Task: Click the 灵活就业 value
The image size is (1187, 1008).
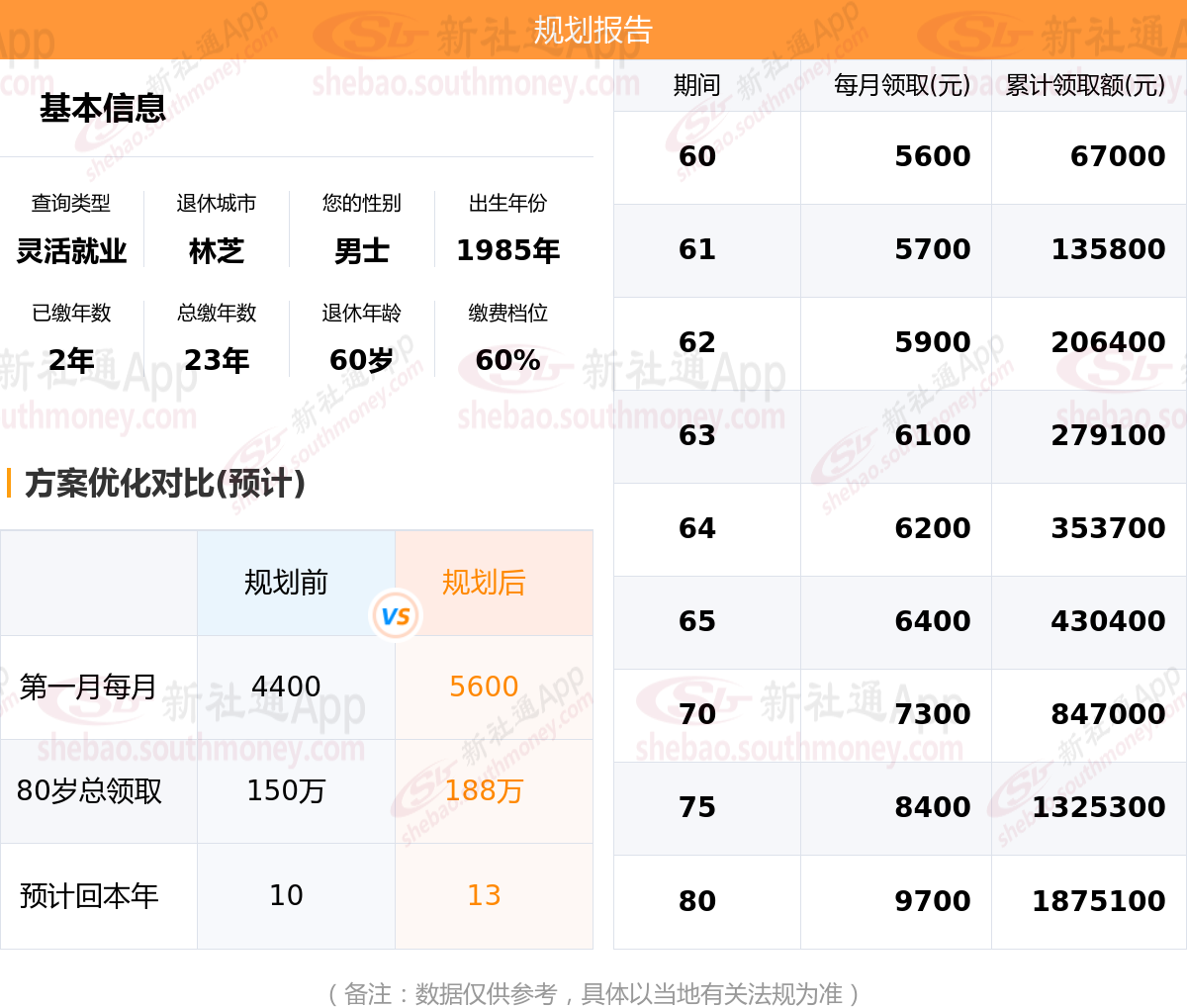Action: tap(71, 251)
